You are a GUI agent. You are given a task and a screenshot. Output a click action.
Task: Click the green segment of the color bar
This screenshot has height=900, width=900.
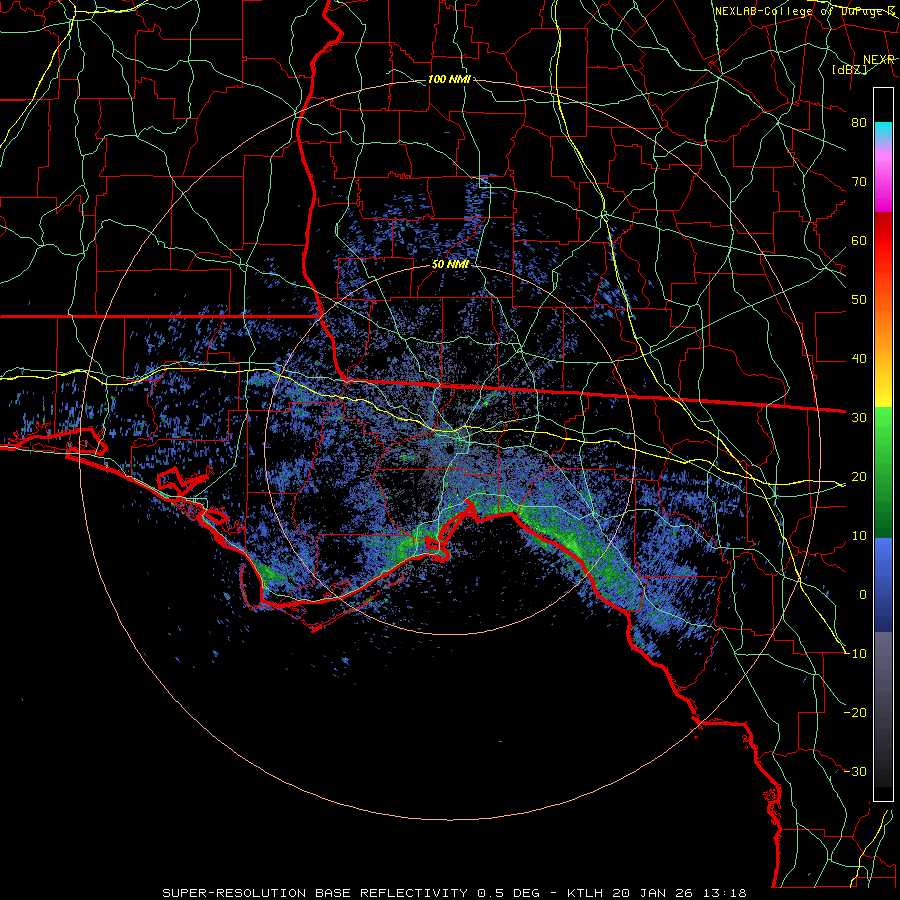tap(883, 472)
